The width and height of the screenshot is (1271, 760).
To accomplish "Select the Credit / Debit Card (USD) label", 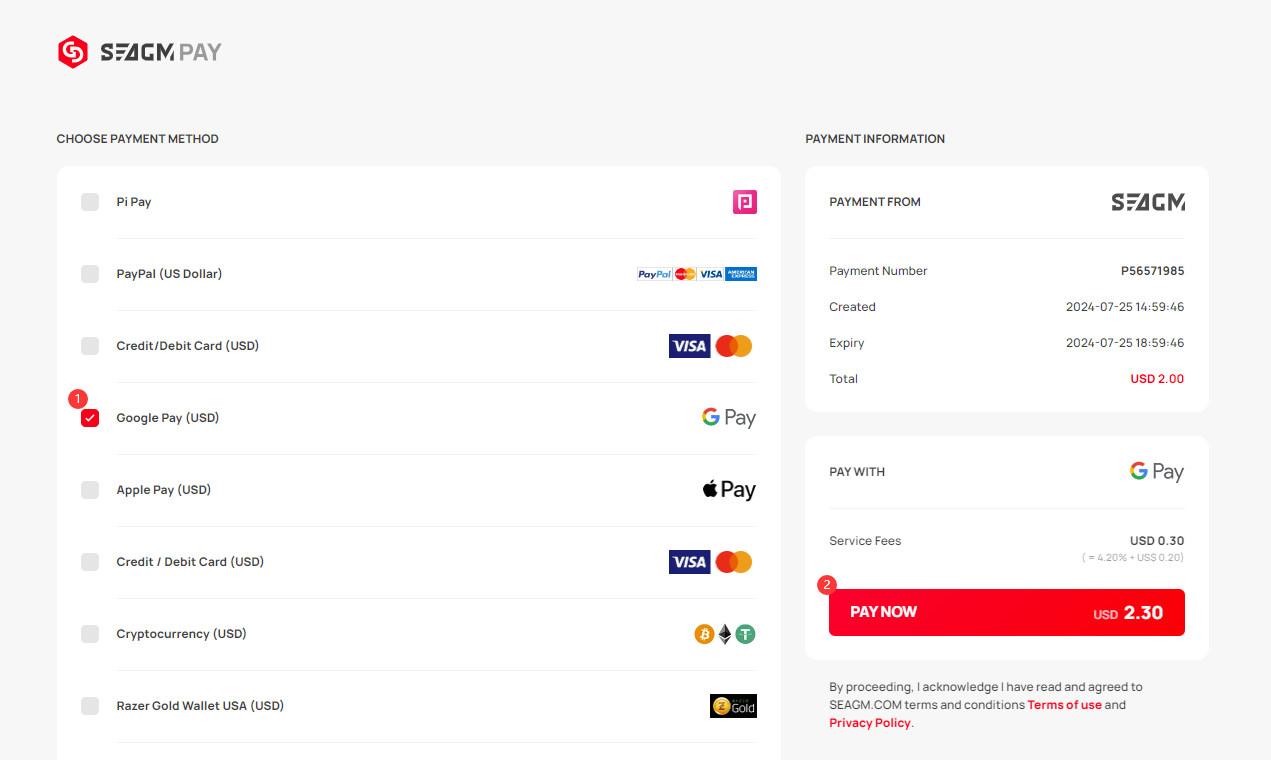I will coord(190,562).
